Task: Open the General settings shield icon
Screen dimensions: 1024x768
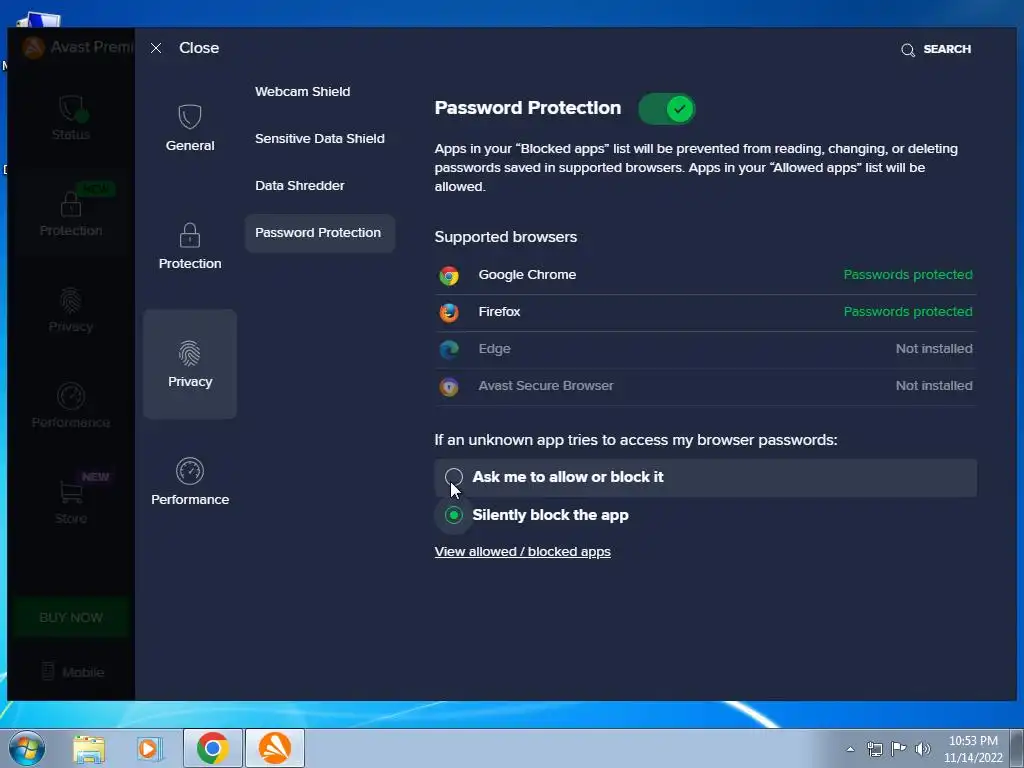Action: pos(189,117)
